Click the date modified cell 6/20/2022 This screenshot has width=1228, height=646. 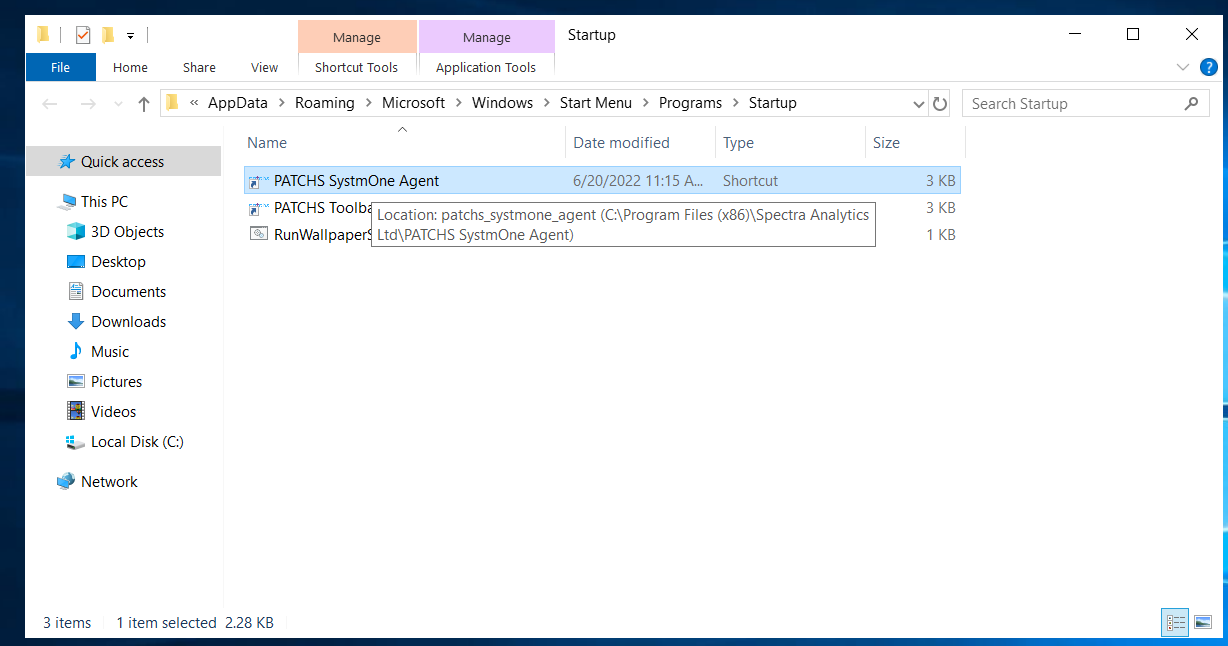click(638, 181)
